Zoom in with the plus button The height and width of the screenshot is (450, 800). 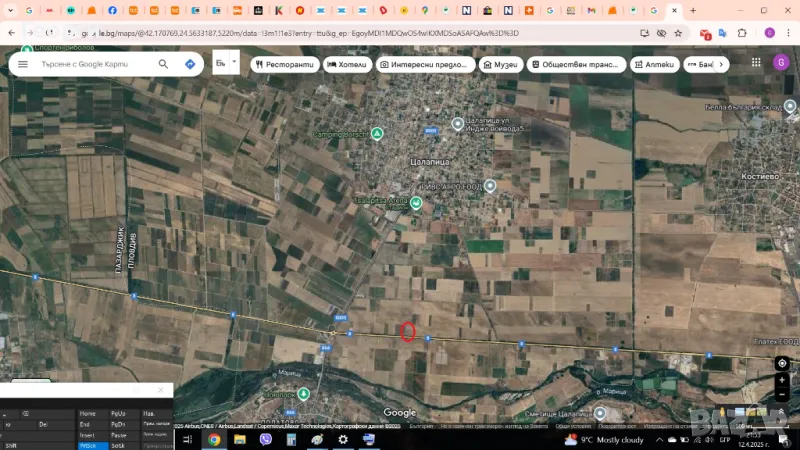pyautogui.click(x=782, y=380)
